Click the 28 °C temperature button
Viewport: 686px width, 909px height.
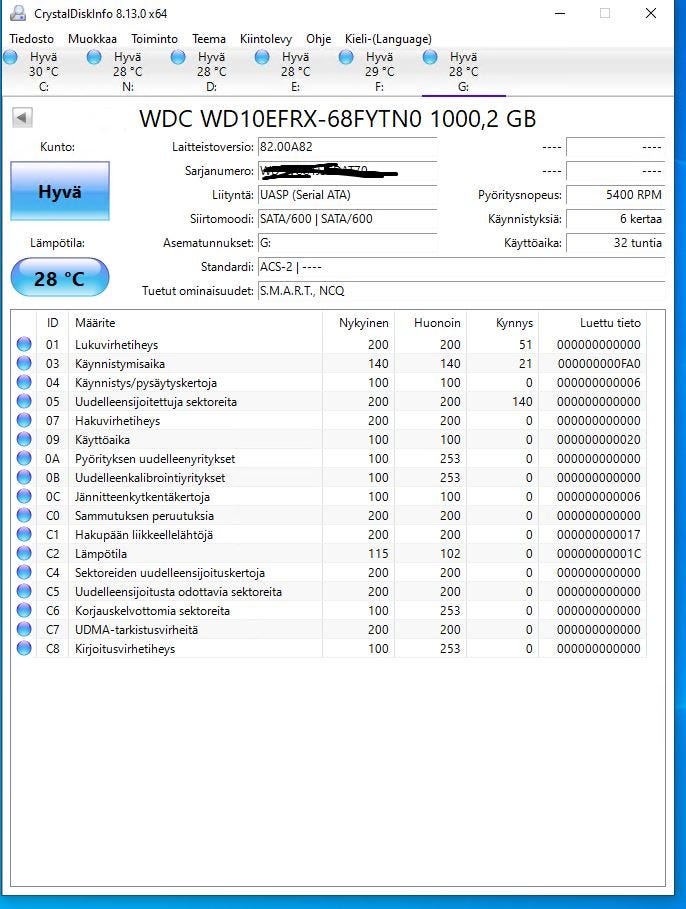point(60,278)
